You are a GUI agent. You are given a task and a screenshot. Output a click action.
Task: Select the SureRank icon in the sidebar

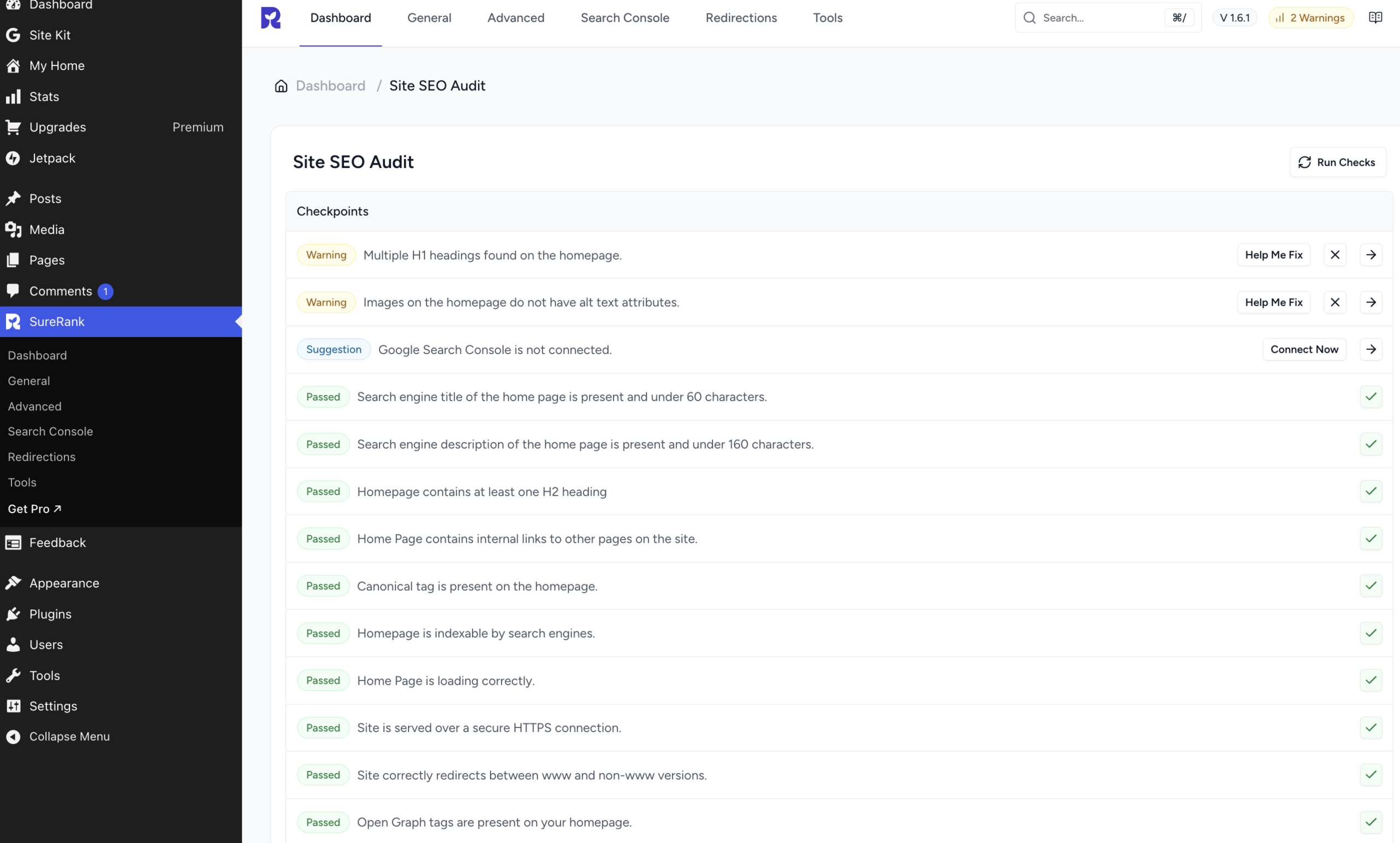[13, 322]
